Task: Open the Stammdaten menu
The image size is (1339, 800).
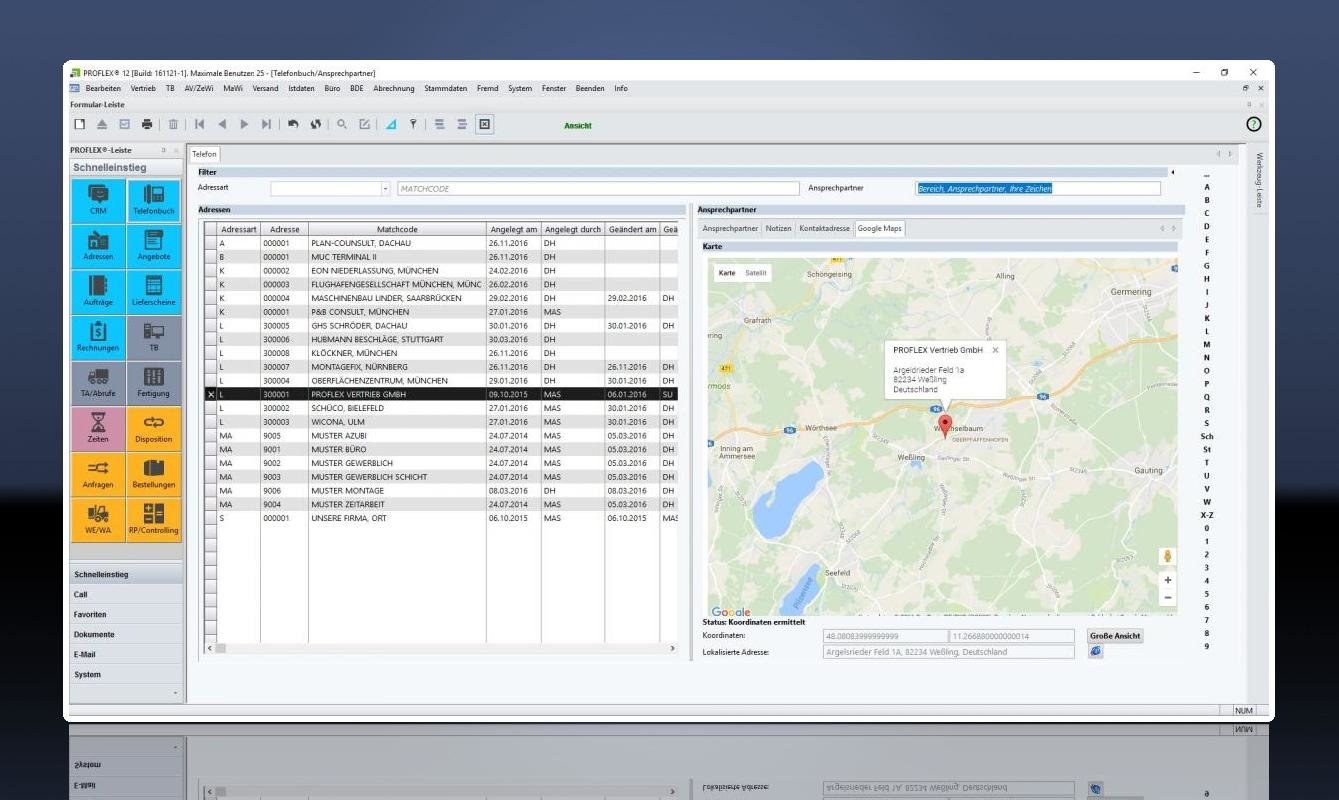Action: pyautogui.click(x=445, y=88)
